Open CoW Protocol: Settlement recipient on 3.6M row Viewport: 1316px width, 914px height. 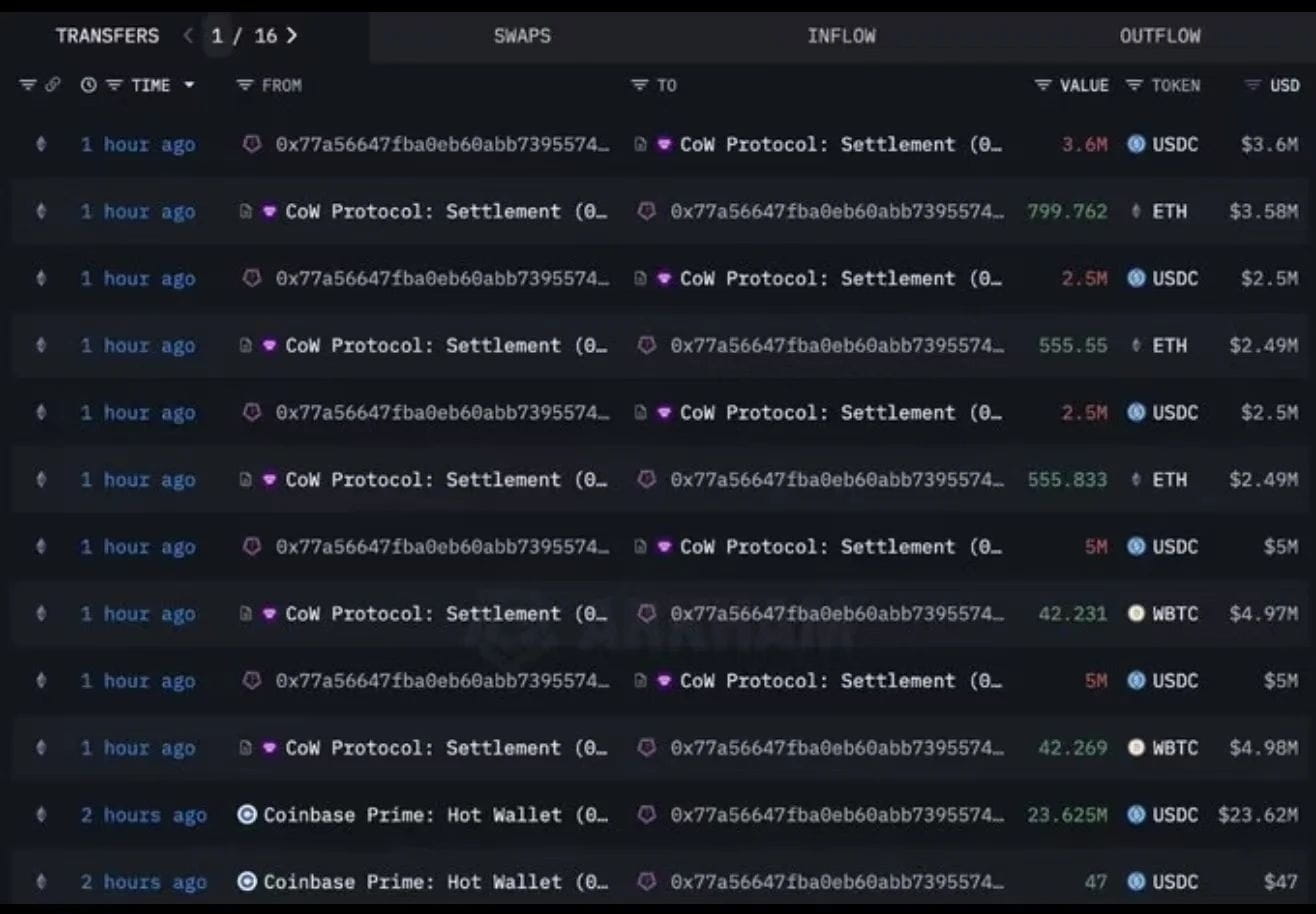tap(841, 144)
